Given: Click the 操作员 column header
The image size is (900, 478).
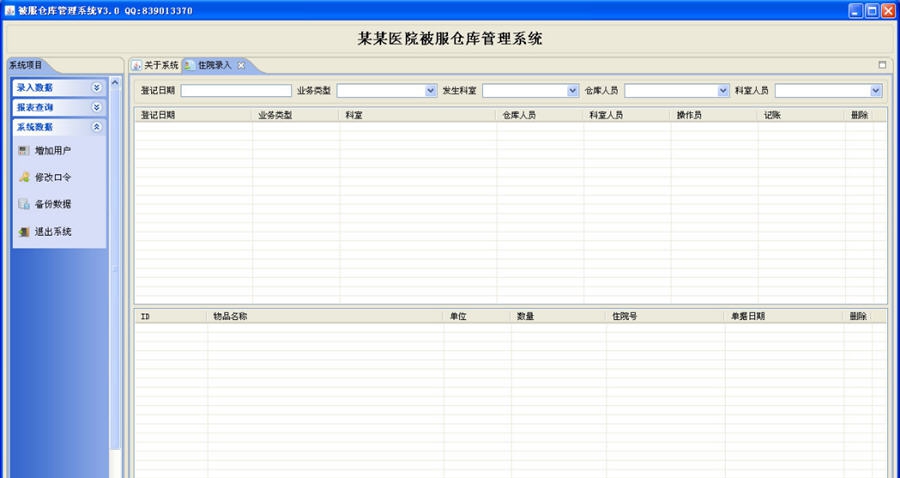Looking at the screenshot, I should (714, 115).
